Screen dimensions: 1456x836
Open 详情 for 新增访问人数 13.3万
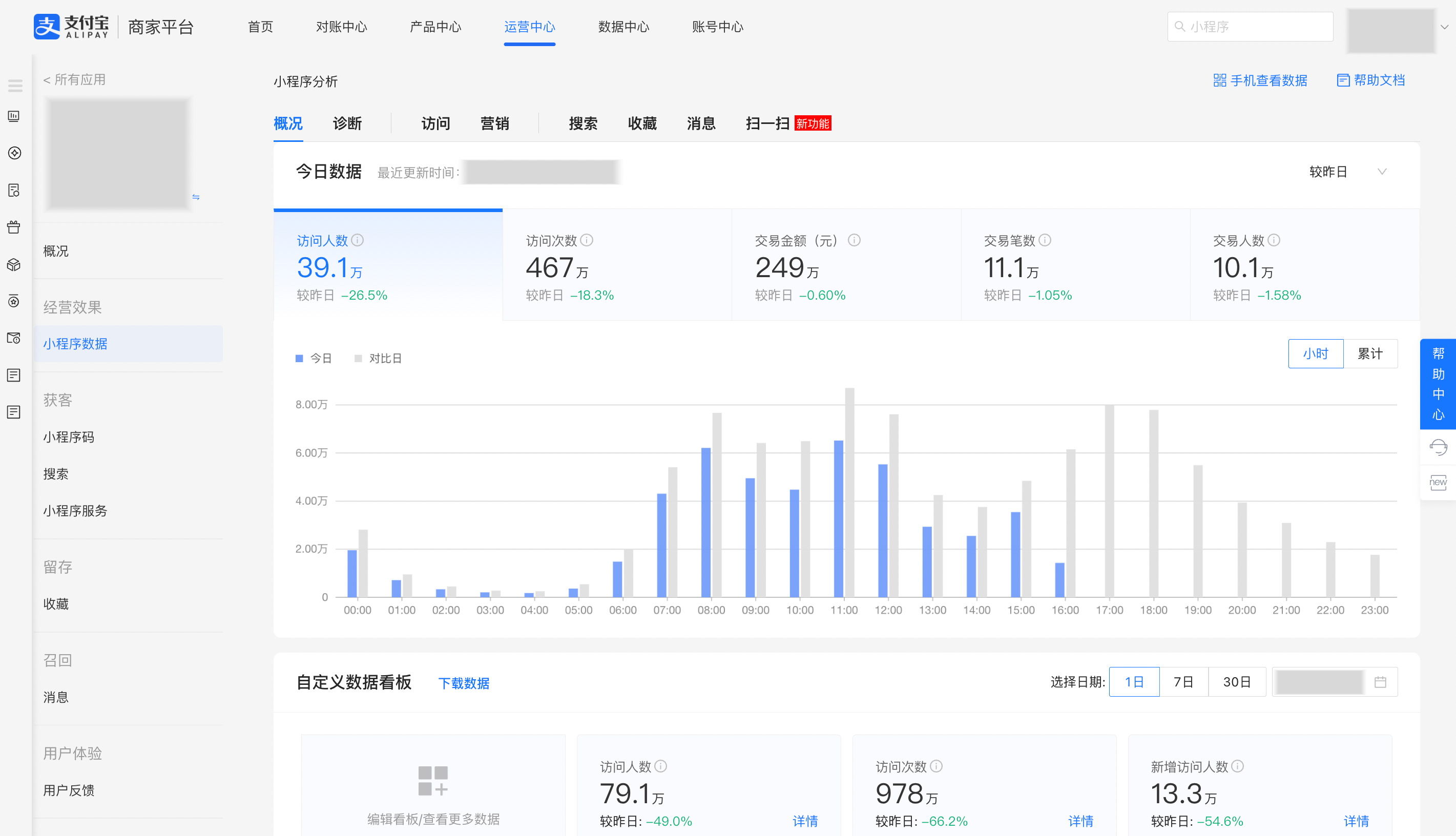[x=1356, y=821]
